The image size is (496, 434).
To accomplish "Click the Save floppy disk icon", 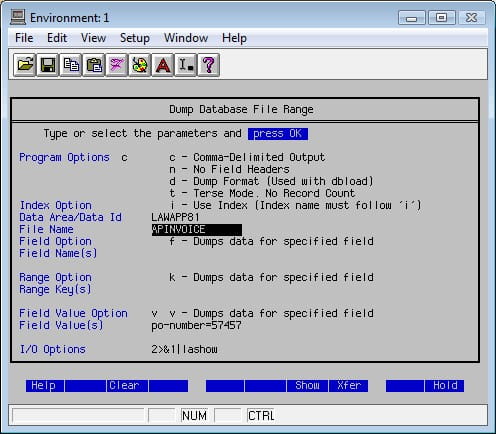I will (x=48, y=65).
